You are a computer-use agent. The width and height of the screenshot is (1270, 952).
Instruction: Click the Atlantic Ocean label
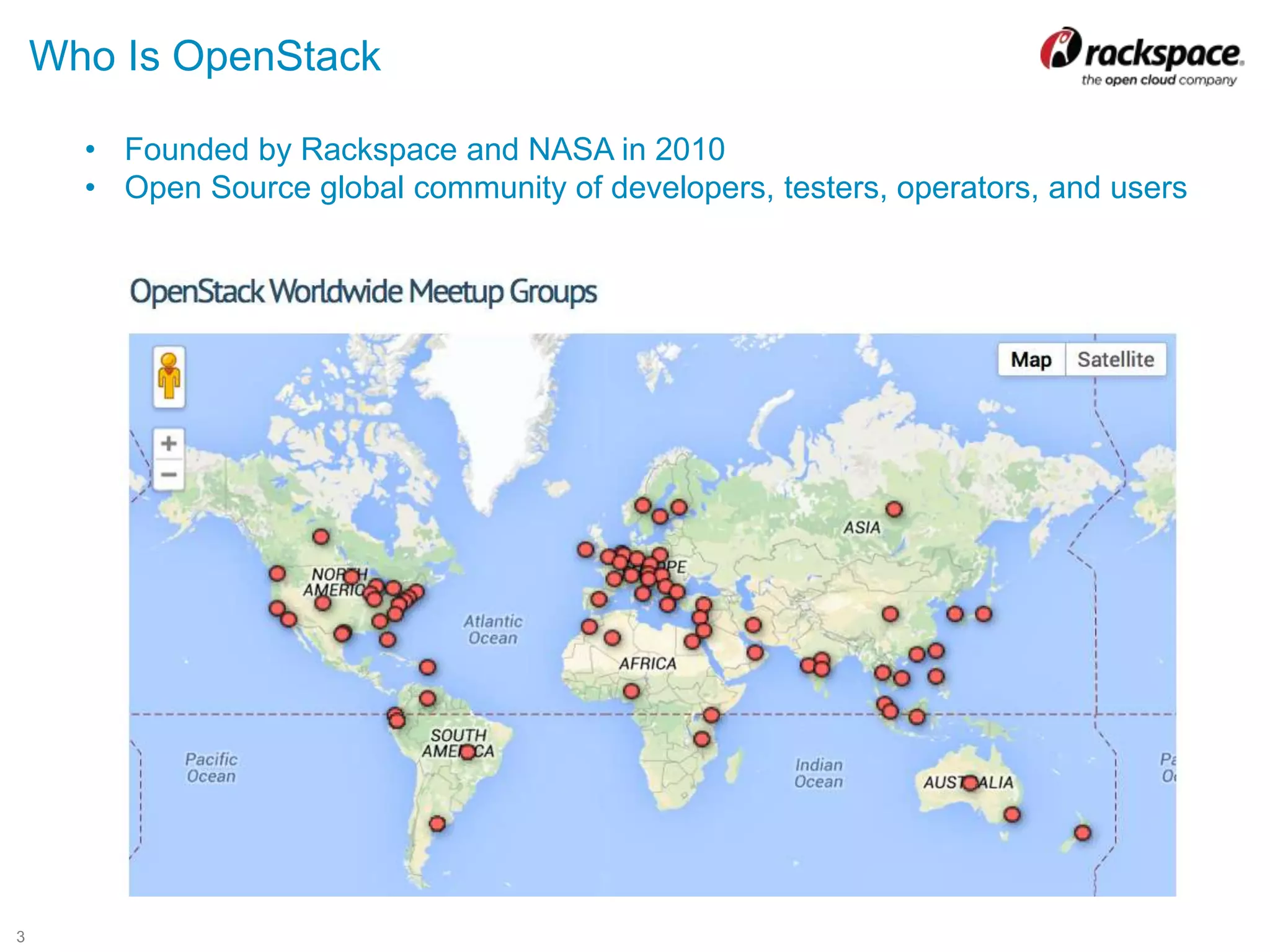tap(493, 630)
